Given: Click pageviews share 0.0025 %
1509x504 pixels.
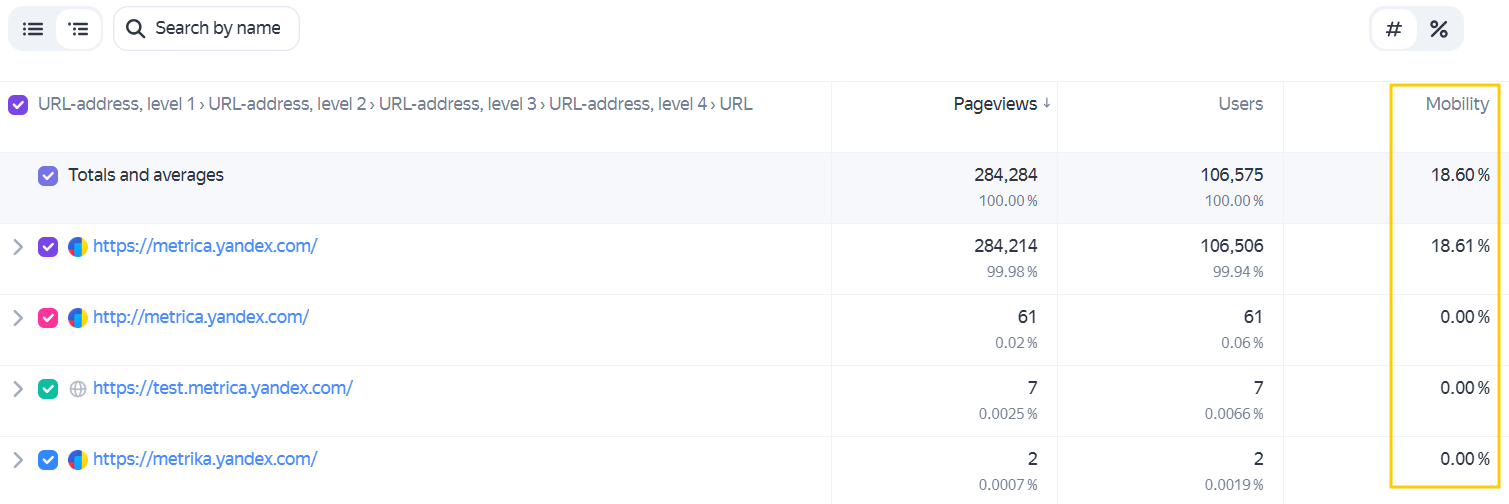Looking at the screenshot, I should [1008, 414].
